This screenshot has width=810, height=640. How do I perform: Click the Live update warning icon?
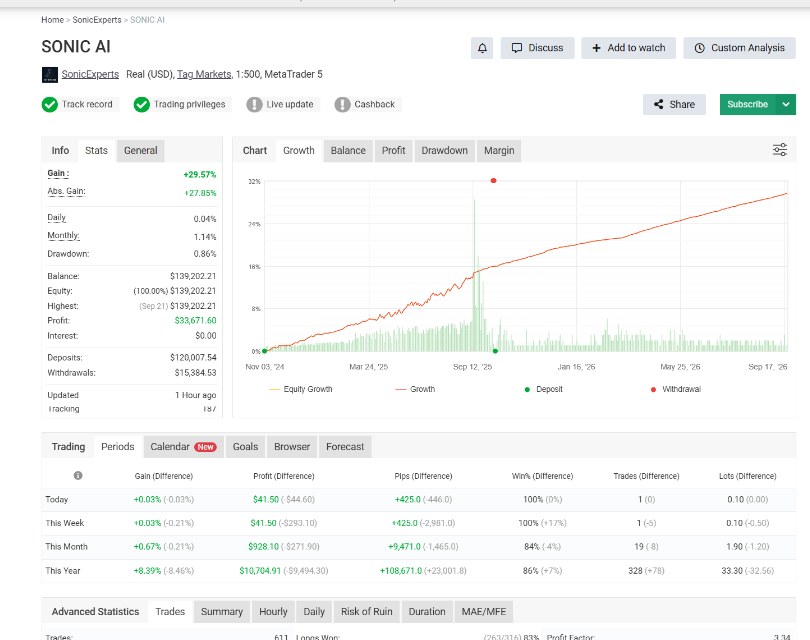tap(254, 104)
